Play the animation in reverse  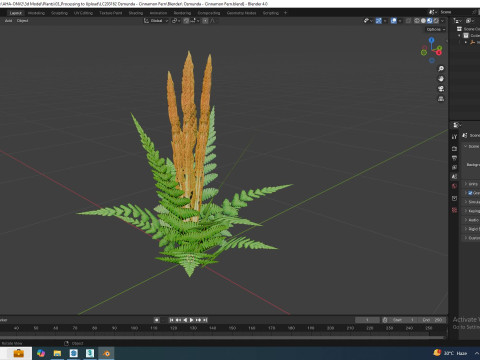185,320
